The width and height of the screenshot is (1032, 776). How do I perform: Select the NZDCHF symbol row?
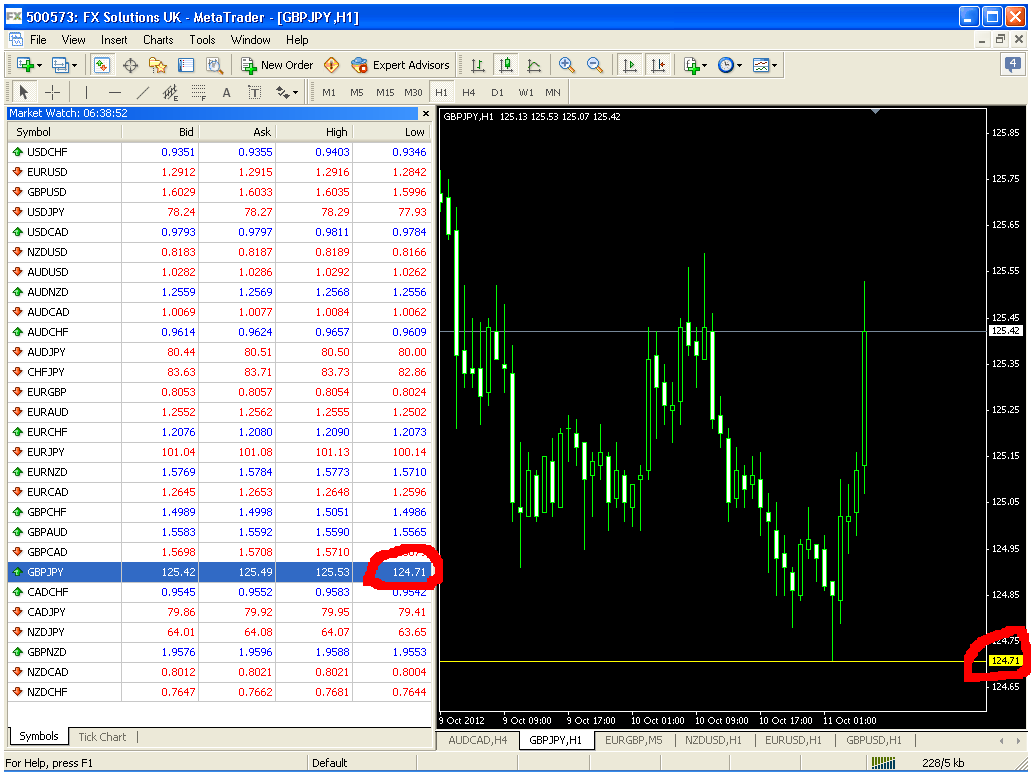click(219, 692)
